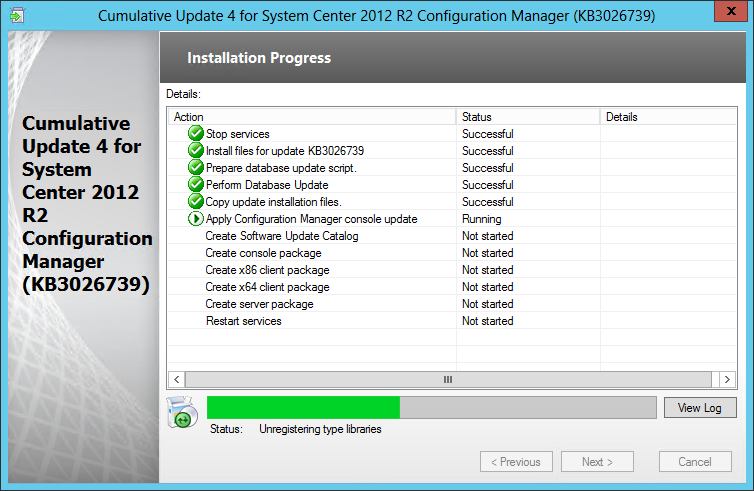
Task: Cancel the installation
Action: [695, 462]
